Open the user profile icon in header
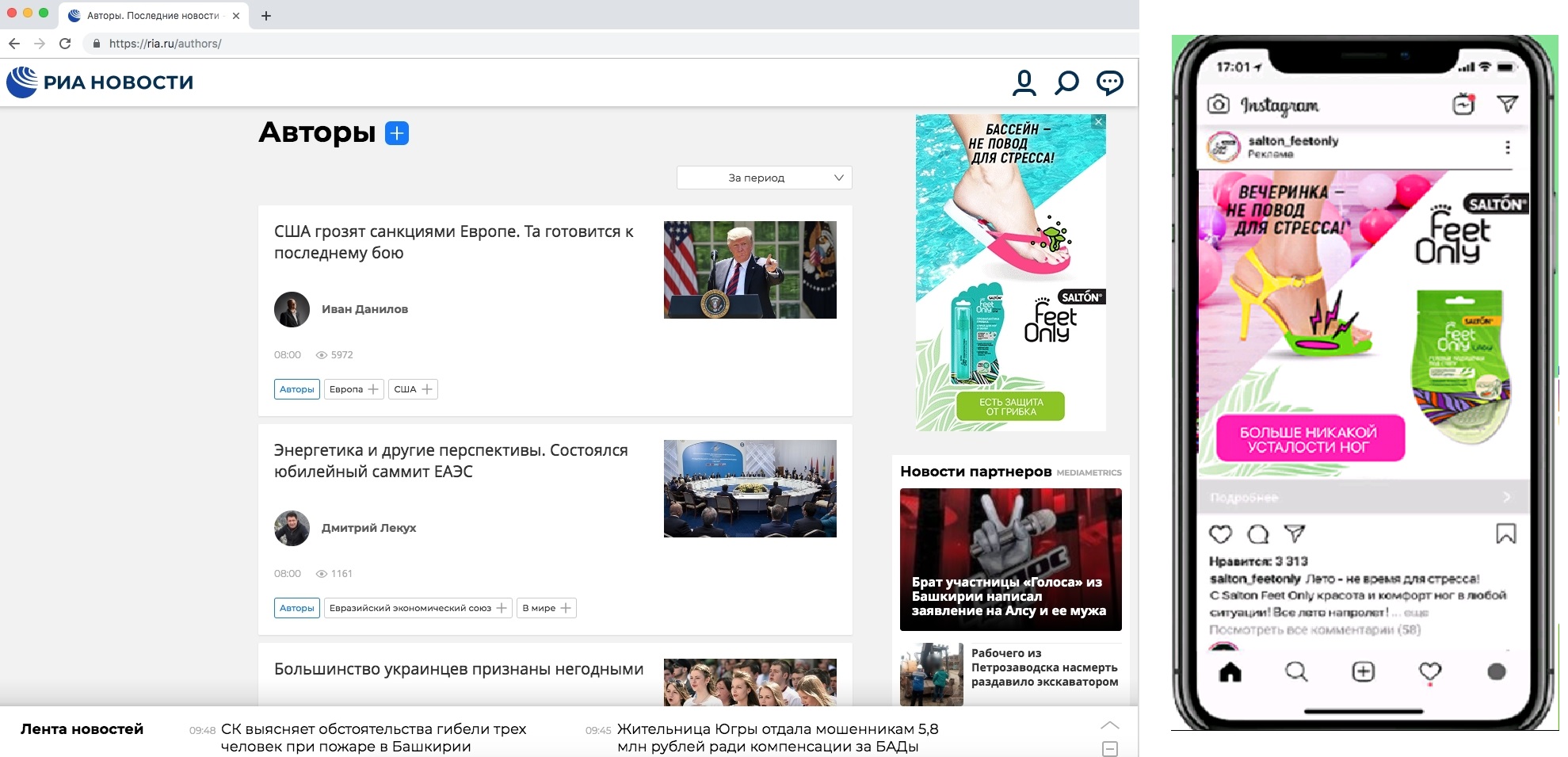 click(1024, 82)
